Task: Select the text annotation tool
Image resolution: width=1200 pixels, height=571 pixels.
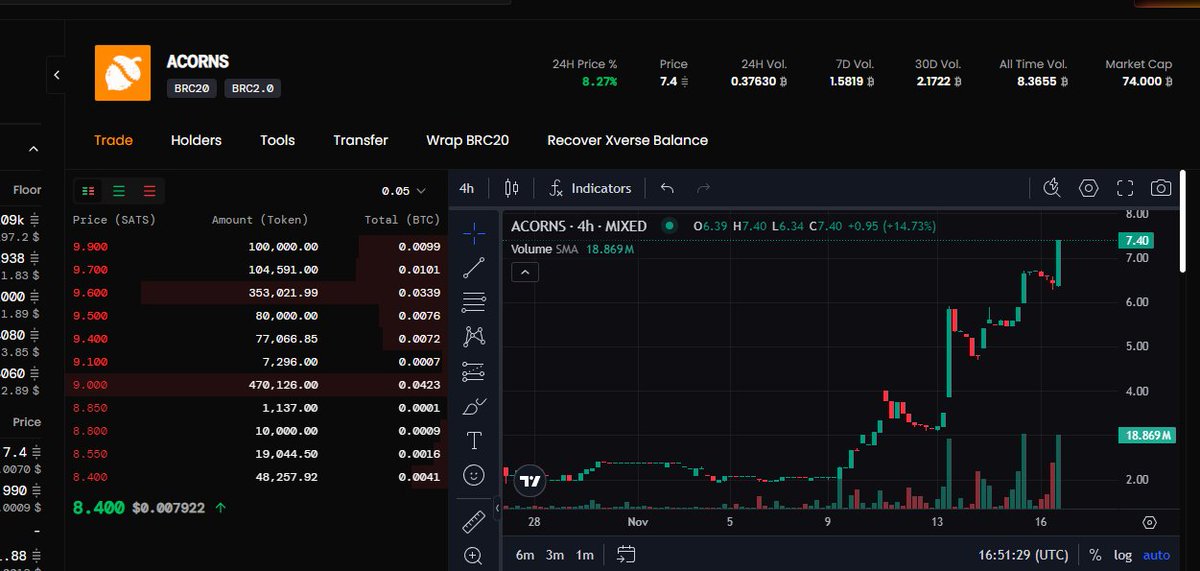Action: pos(474,440)
